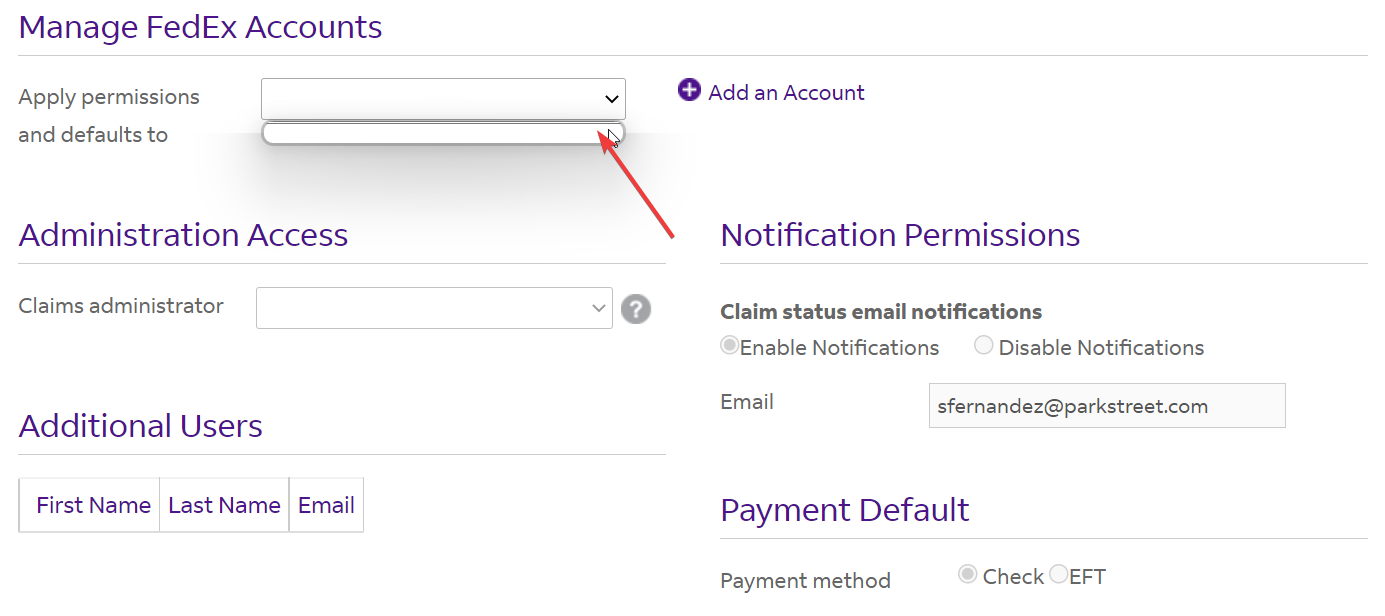Choose Check as payment method
The width and height of the screenshot is (1385, 616).
click(x=968, y=575)
